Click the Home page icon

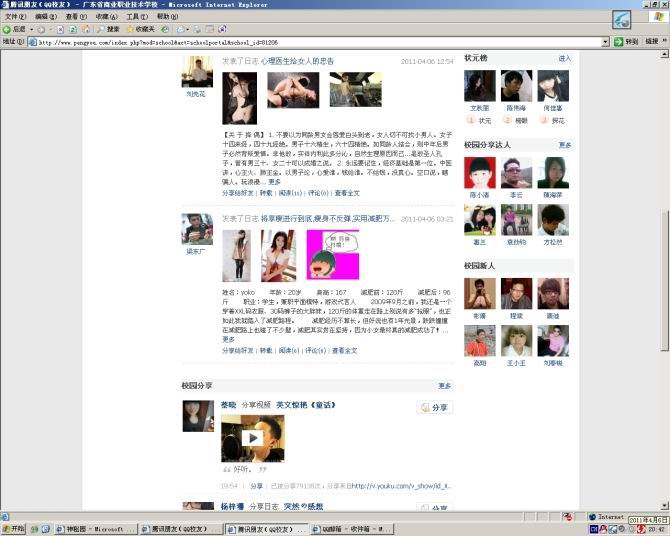[85, 29]
